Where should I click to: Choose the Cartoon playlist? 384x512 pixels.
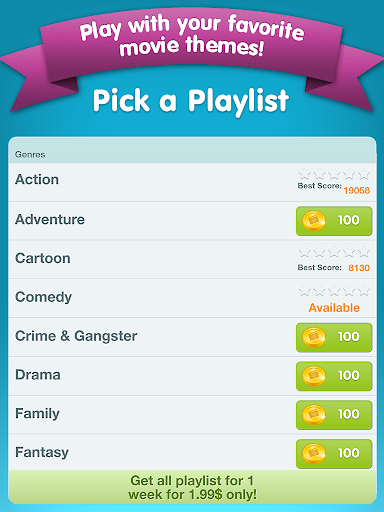pyautogui.click(x=192, y=259)
